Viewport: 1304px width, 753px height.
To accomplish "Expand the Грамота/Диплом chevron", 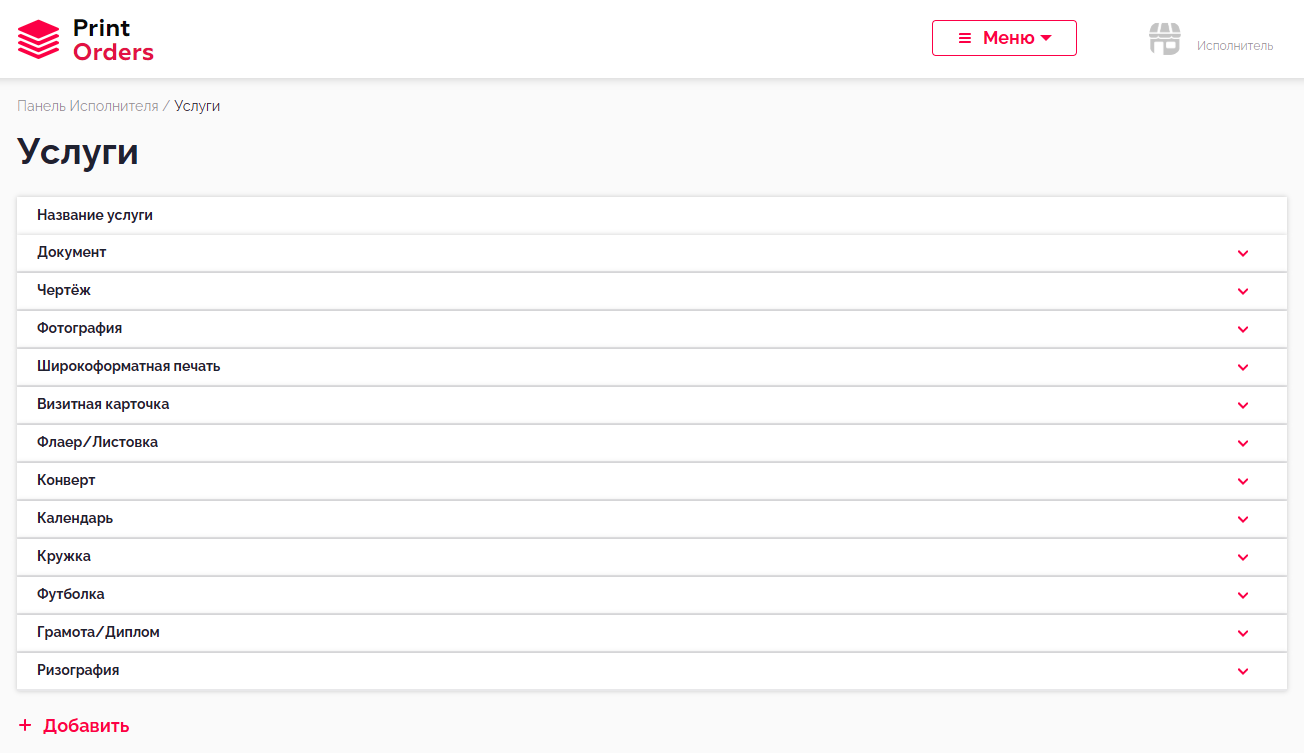I will [x=1243, y=633].
